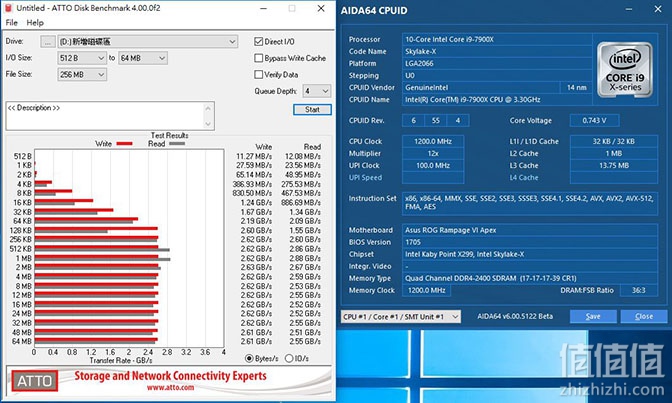
Task: Minimize the ATTO Disk Benchmark window
Action: point(264,9)
